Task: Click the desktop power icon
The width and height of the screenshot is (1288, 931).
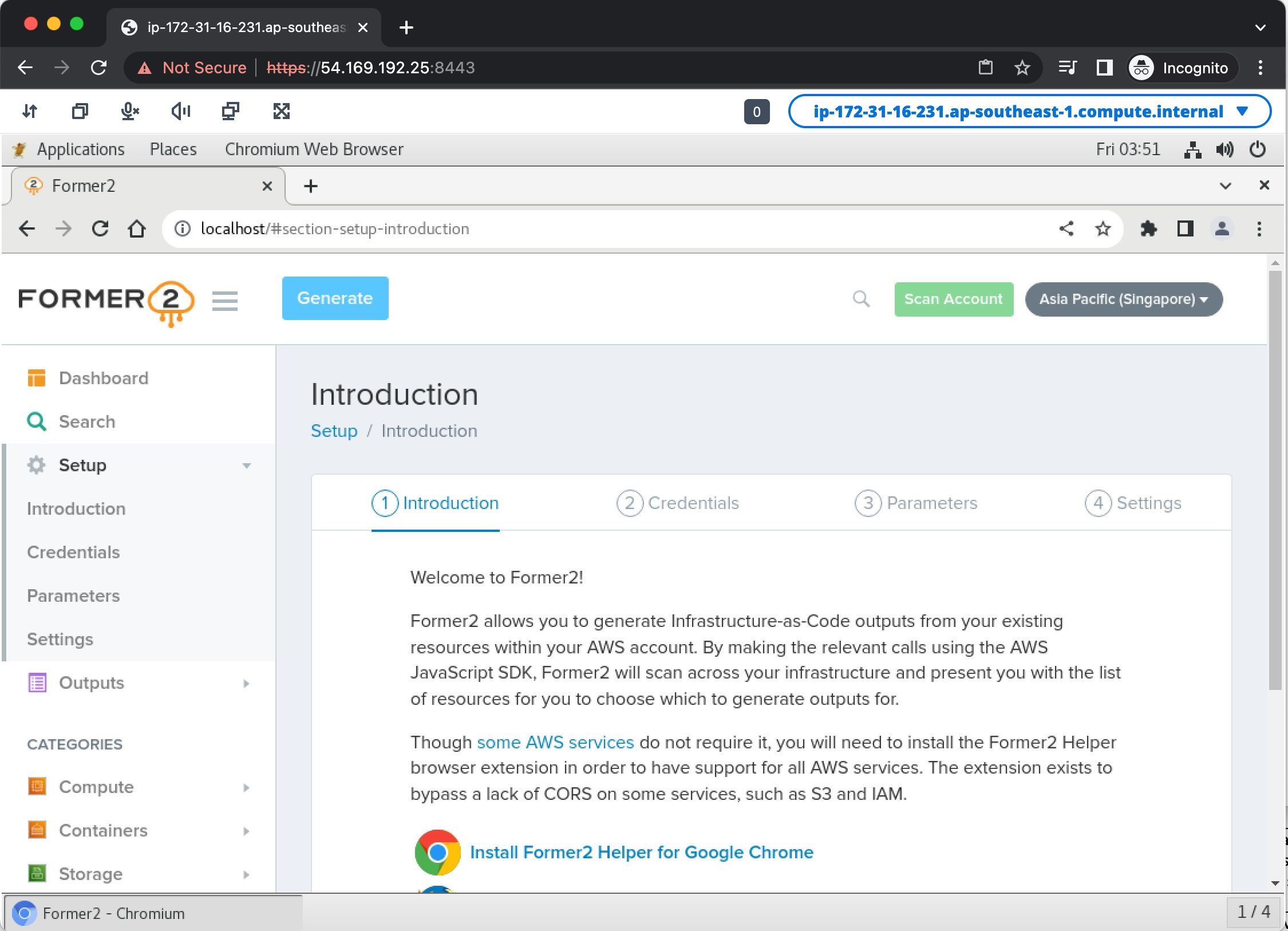Action: pyautogui.click(x=1258, y=149)
